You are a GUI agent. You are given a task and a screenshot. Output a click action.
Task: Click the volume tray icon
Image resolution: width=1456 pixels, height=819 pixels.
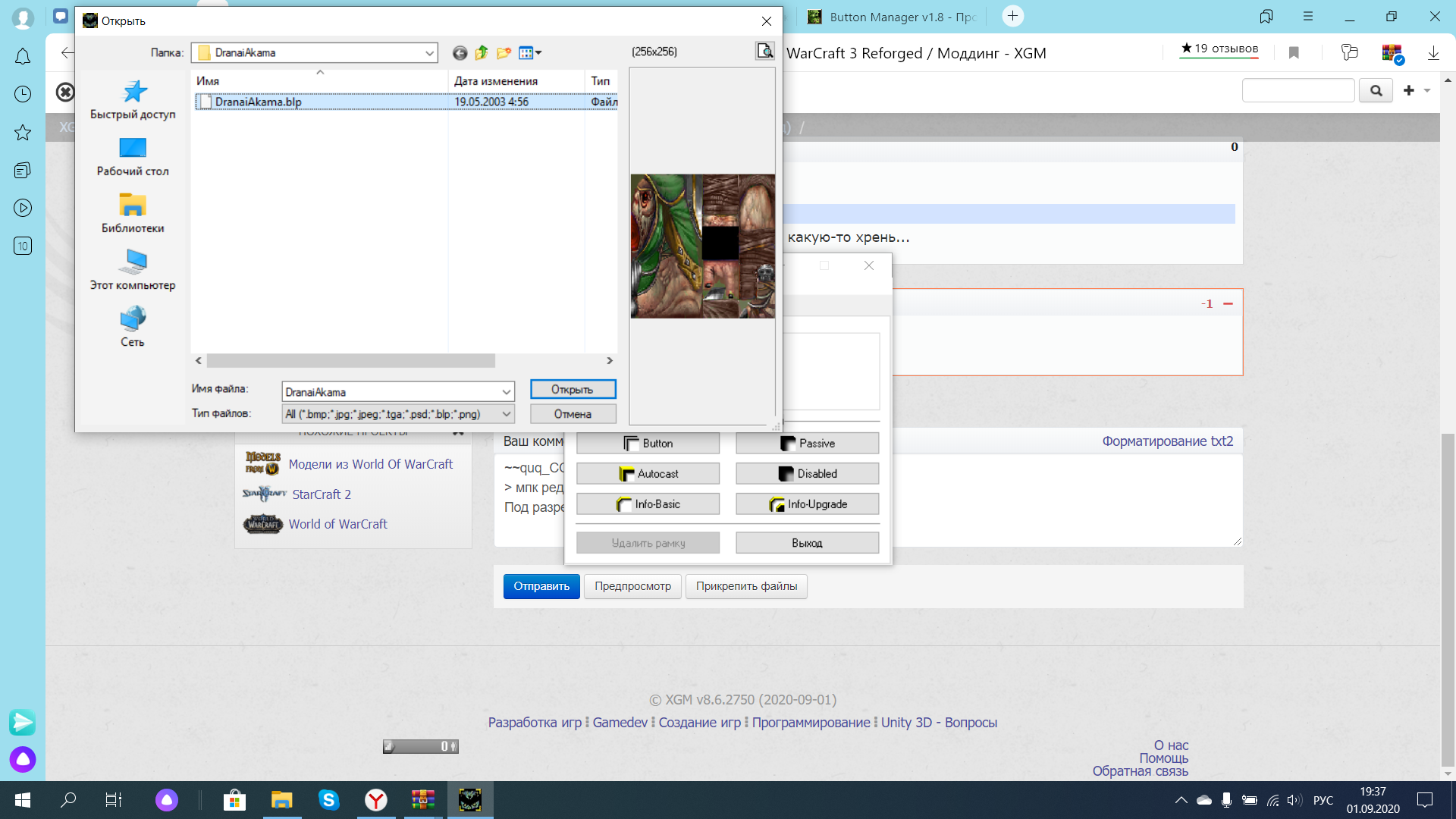[1294, 800]
